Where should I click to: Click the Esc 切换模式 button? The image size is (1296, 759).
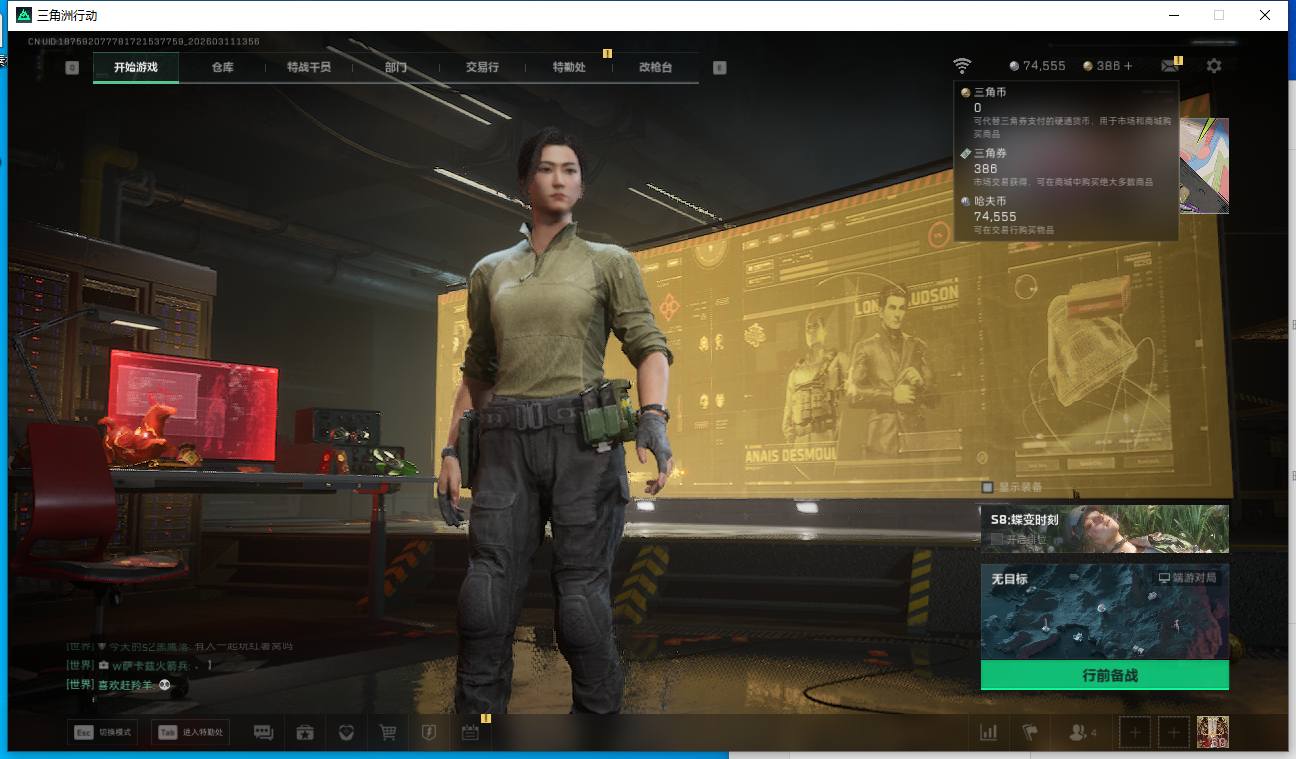coord(103,732)
